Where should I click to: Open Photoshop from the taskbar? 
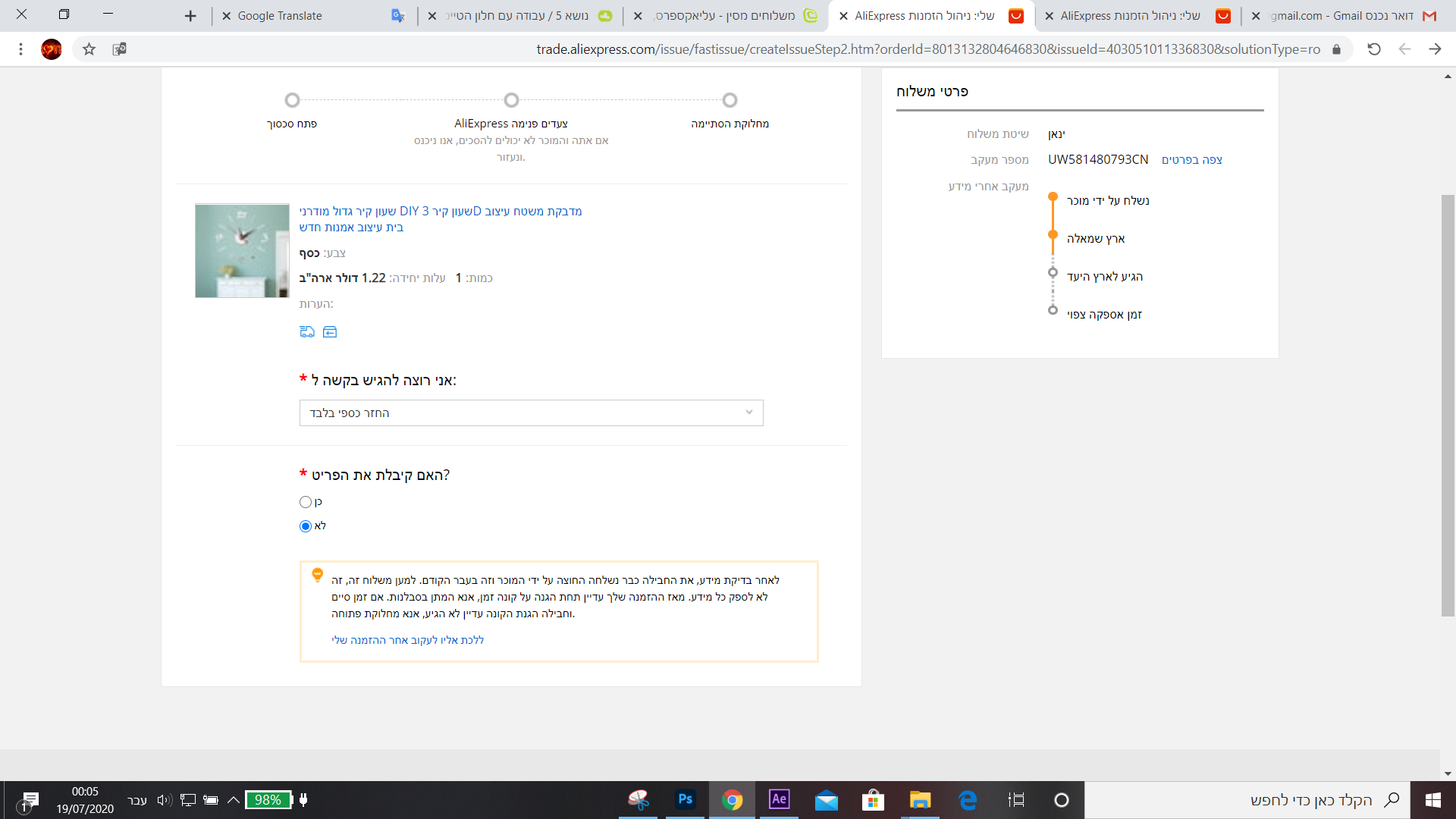pyautogui.click(x=685, y=799)
